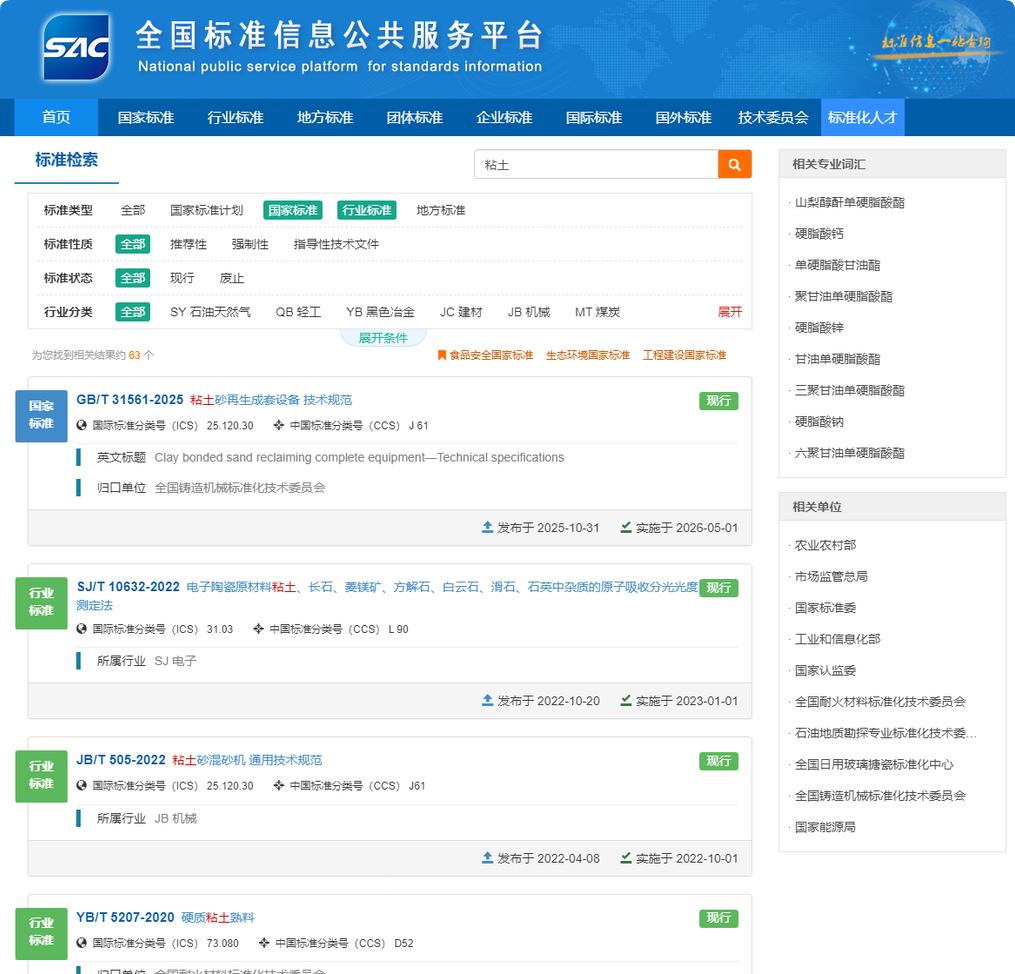Click the globe ICS icon in JB/T 505-2022 row
Image resolution: width=1015 pixels, height=974 pixels.
pos(82,785)
